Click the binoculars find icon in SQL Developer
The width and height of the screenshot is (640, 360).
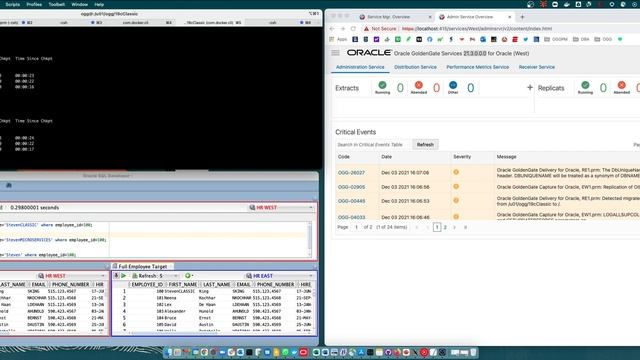[x=9, y=185]
